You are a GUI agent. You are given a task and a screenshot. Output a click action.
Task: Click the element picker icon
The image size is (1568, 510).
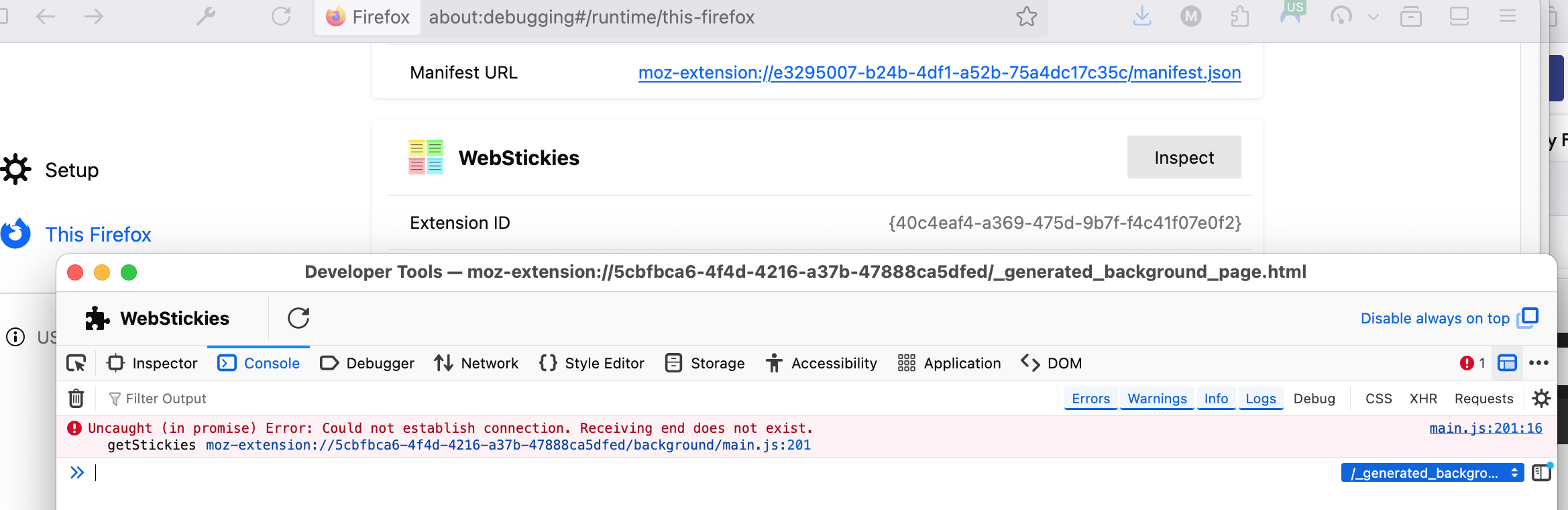[76, 363]
